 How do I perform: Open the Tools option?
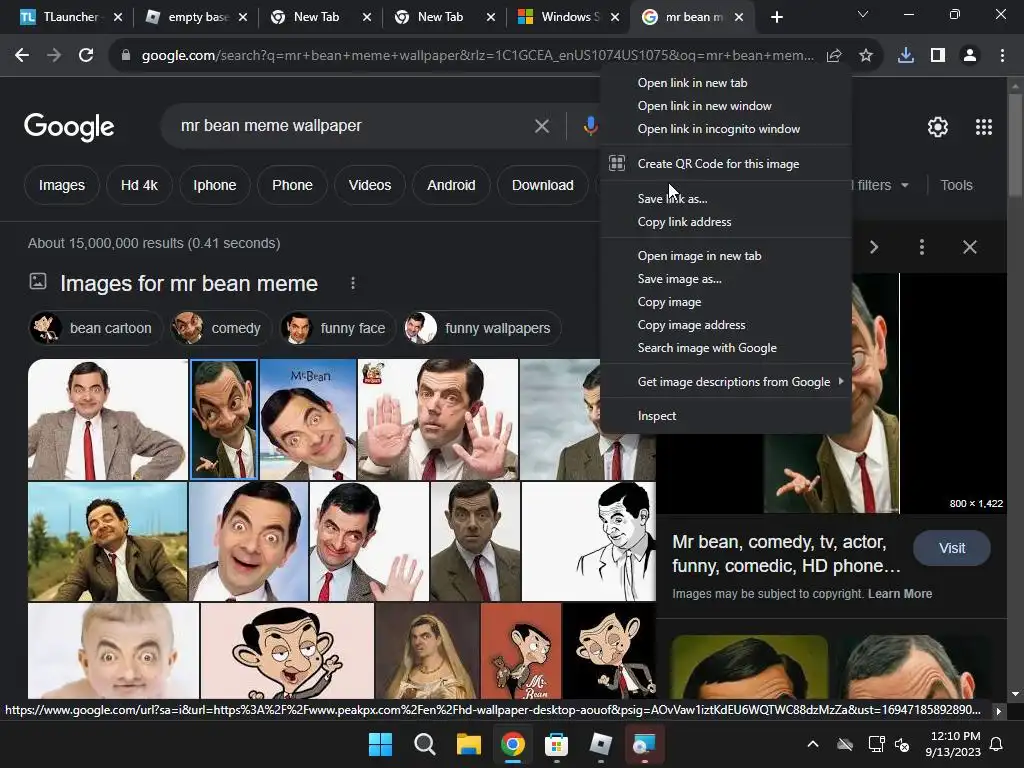click(957, 185)
